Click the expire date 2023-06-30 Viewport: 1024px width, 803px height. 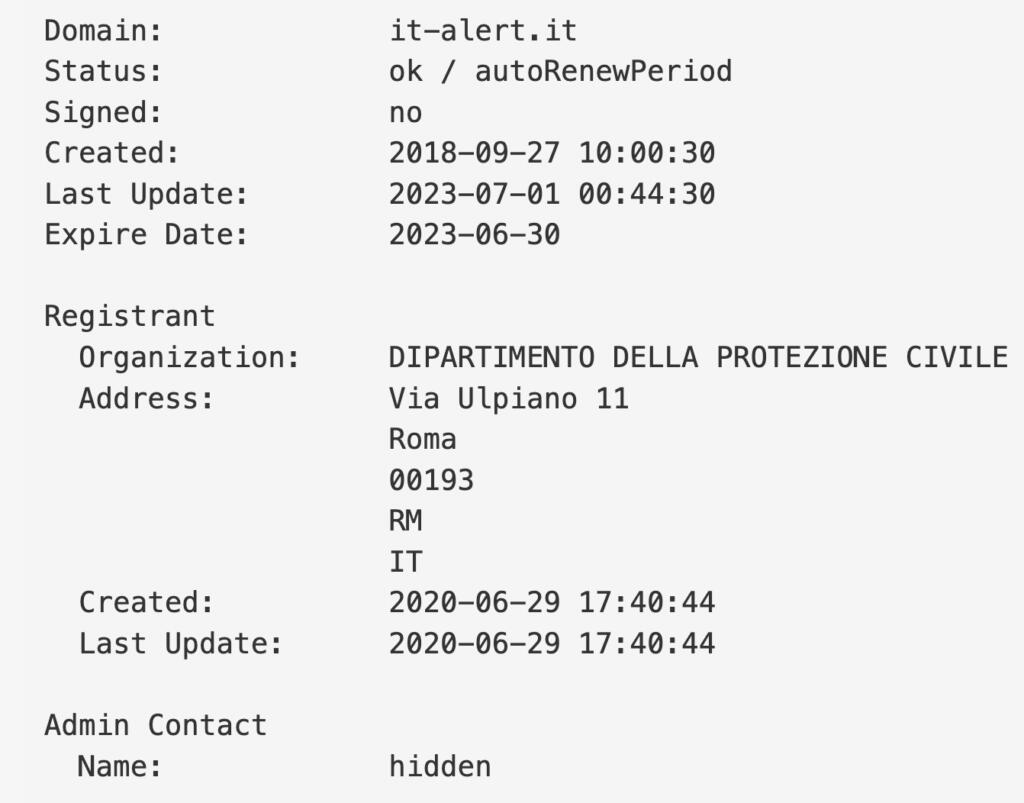tap(474, 235)
